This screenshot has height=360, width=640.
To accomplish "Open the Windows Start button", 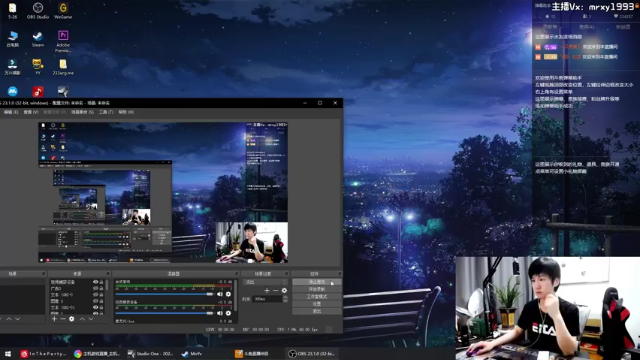I will click(8, 353).
